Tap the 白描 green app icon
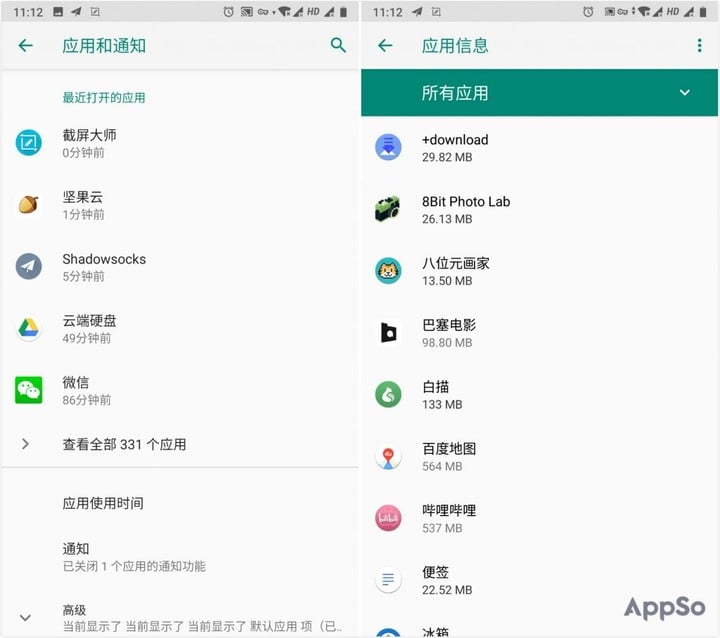 point(388,395)
